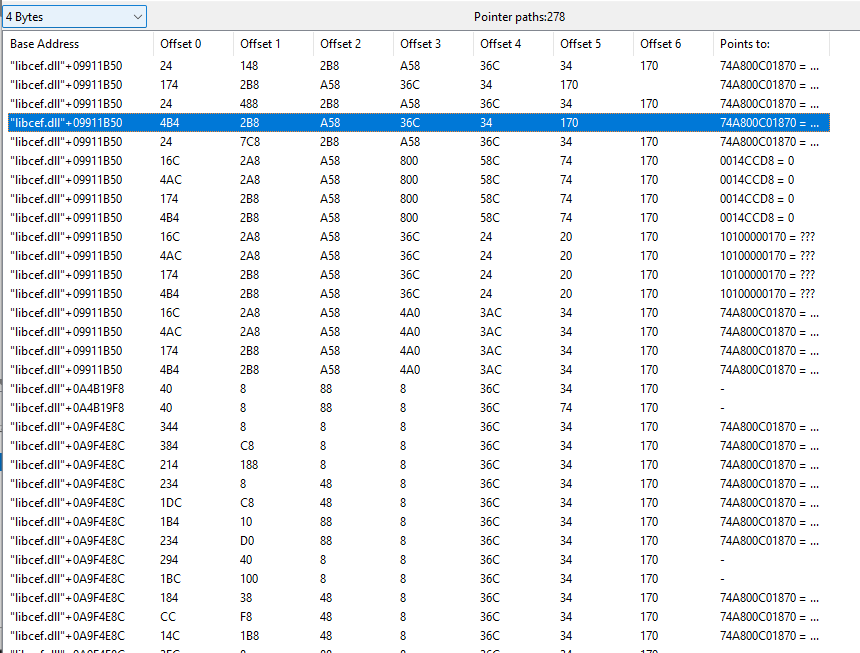This screenshot has height=653, width=860.
Task: Open the 4 Bytes value type dropdown
Action: [x=74, y=17]
